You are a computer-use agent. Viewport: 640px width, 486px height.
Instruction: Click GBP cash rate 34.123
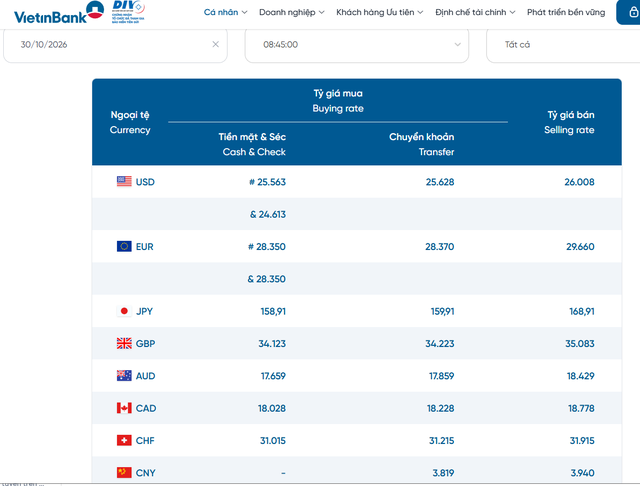pyautogui.click(x=272, y=344)
